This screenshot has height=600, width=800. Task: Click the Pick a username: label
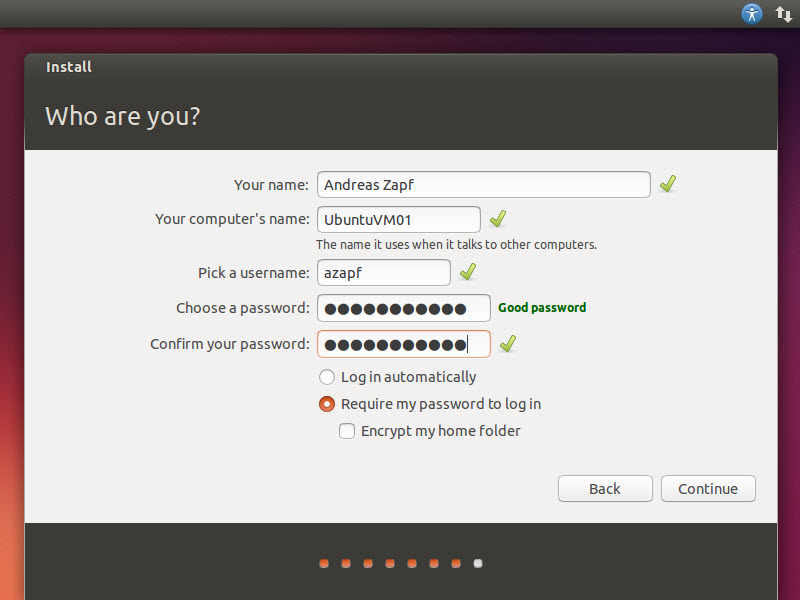(x=254, y=273)
